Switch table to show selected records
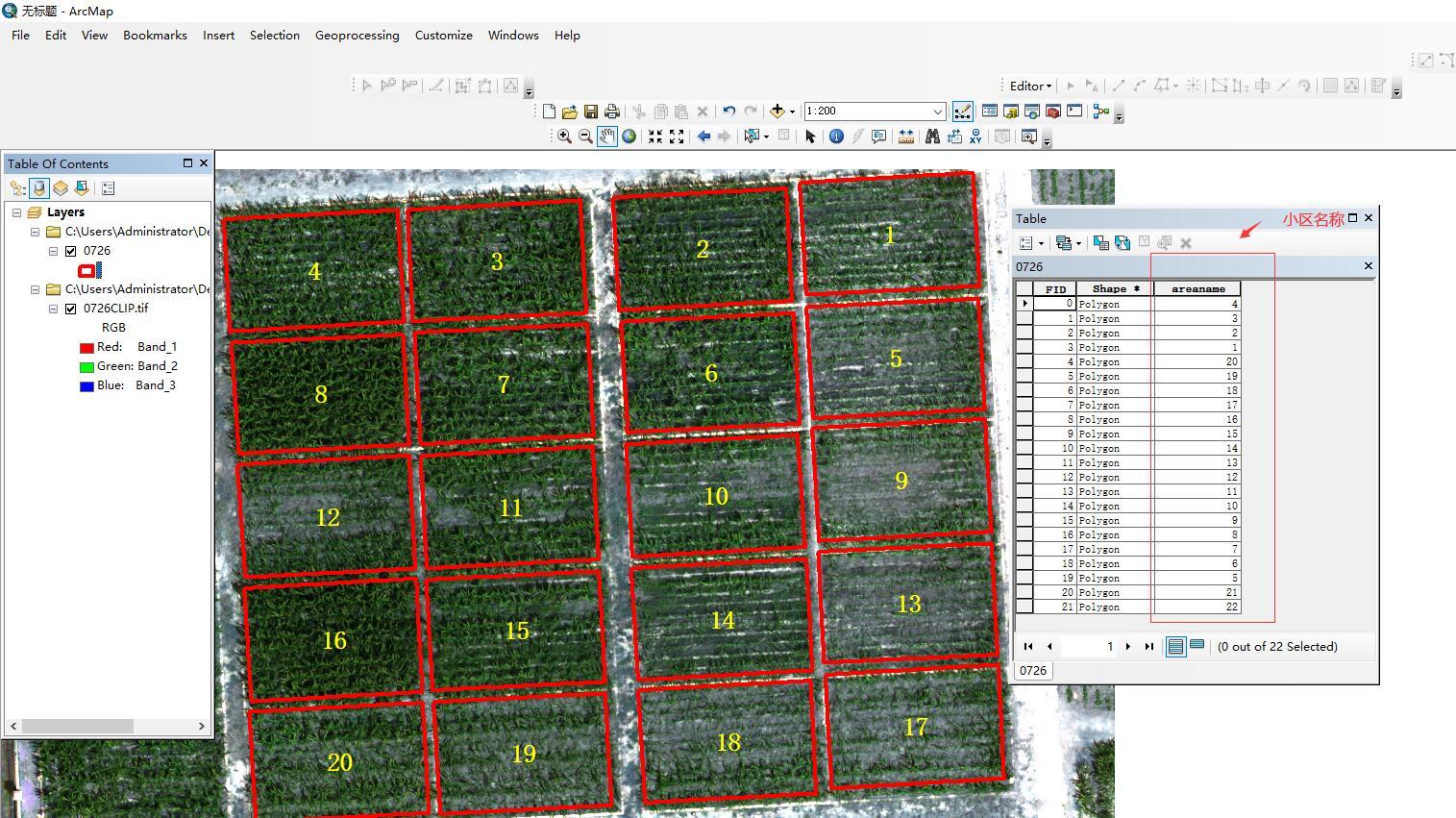1456x818 pixels. [x=1197, y=646]
